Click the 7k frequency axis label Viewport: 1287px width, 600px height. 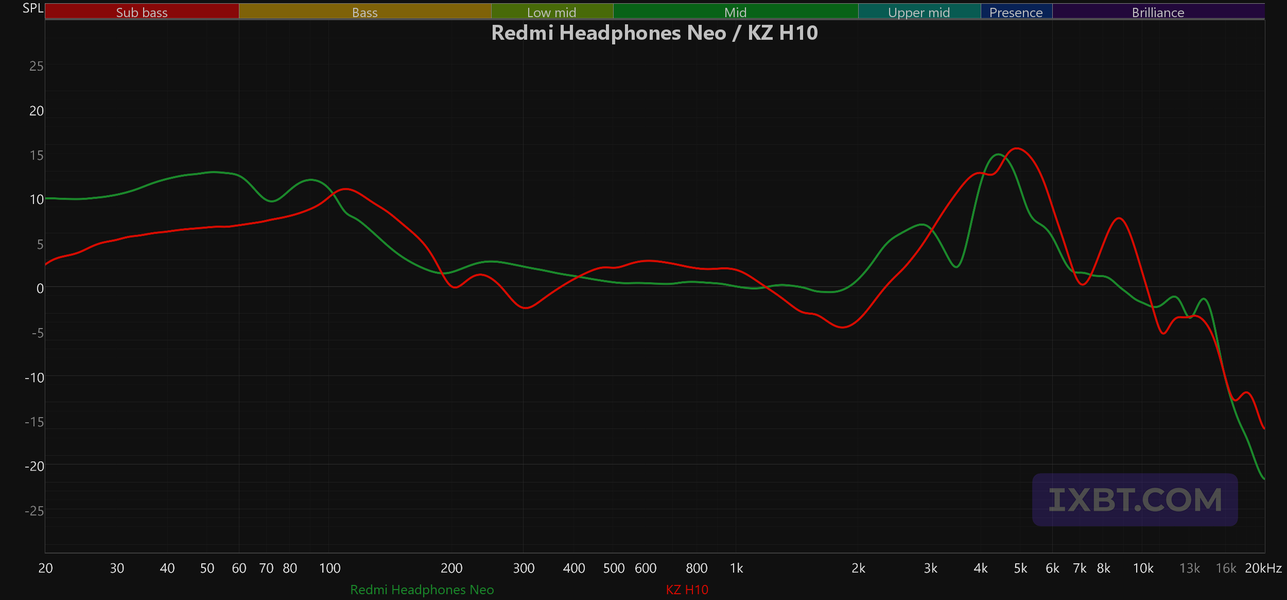pos(1079,568)
